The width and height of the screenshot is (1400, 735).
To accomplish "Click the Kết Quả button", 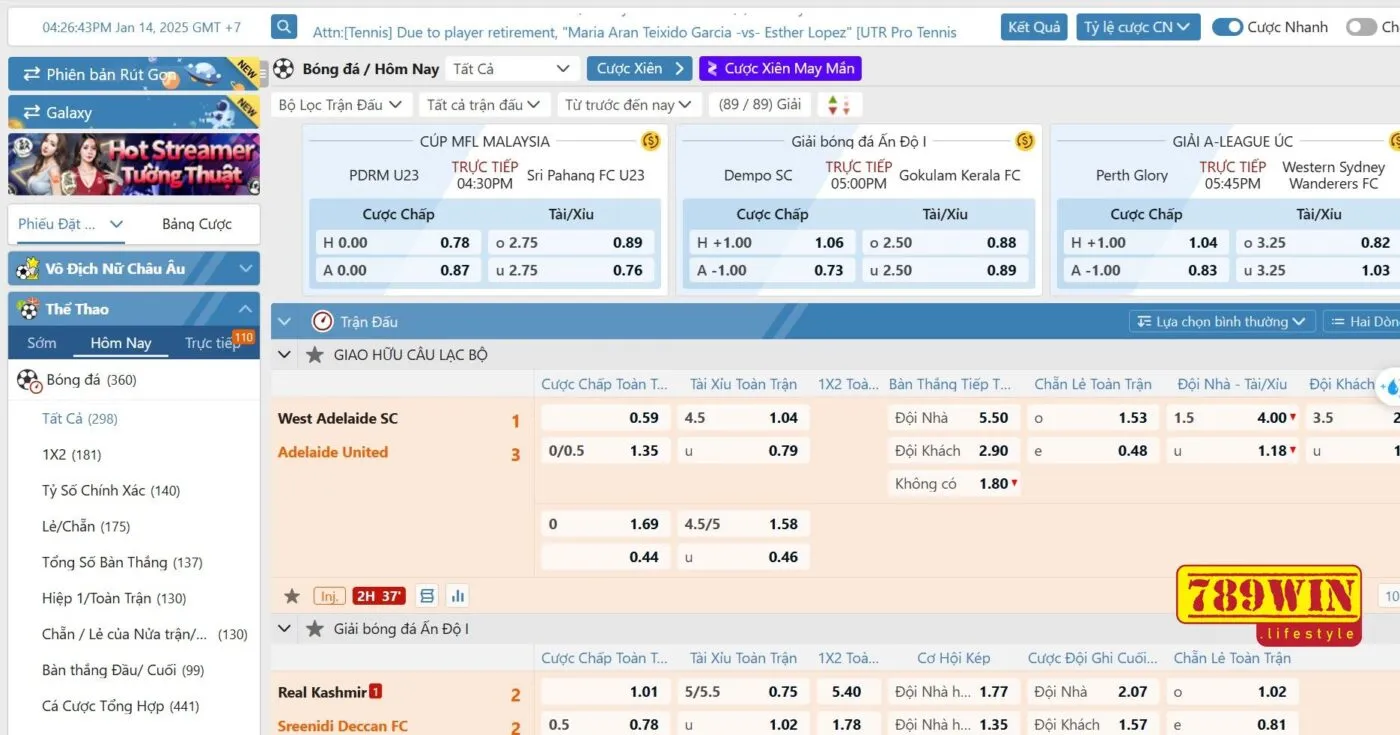I will [x=1034, y=27].
